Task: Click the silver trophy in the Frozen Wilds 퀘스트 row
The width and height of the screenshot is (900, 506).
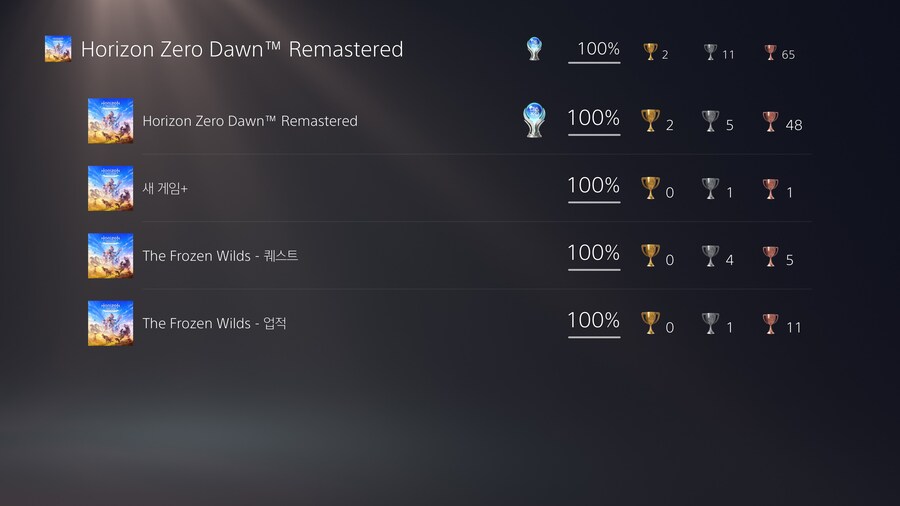Action: 710,256
